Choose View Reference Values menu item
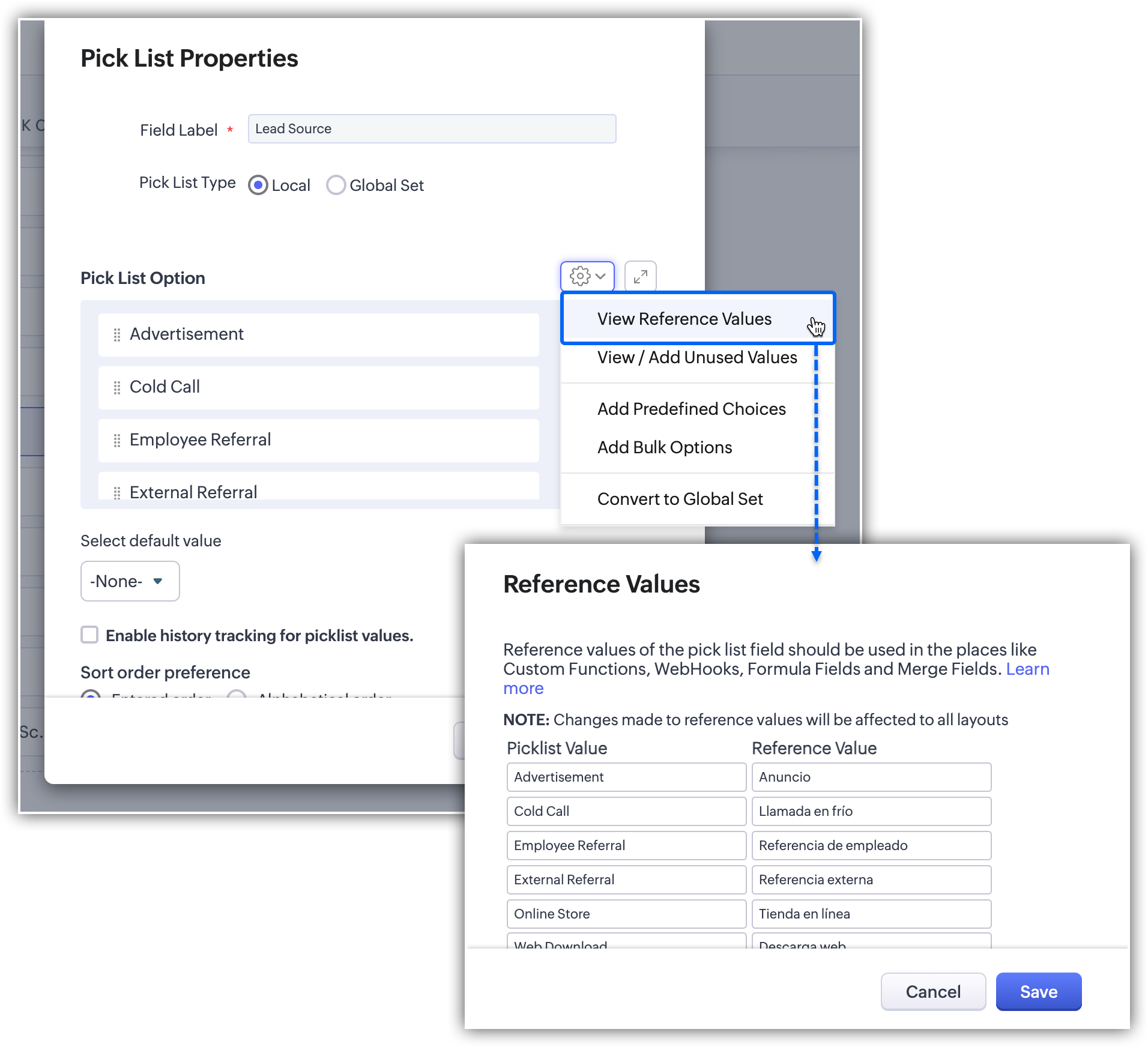1148x1047 pixels. [x=684, y=319]
